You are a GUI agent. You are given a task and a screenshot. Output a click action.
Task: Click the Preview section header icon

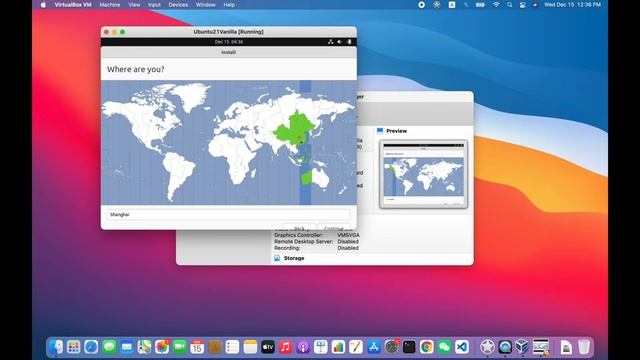pos(380,131)
